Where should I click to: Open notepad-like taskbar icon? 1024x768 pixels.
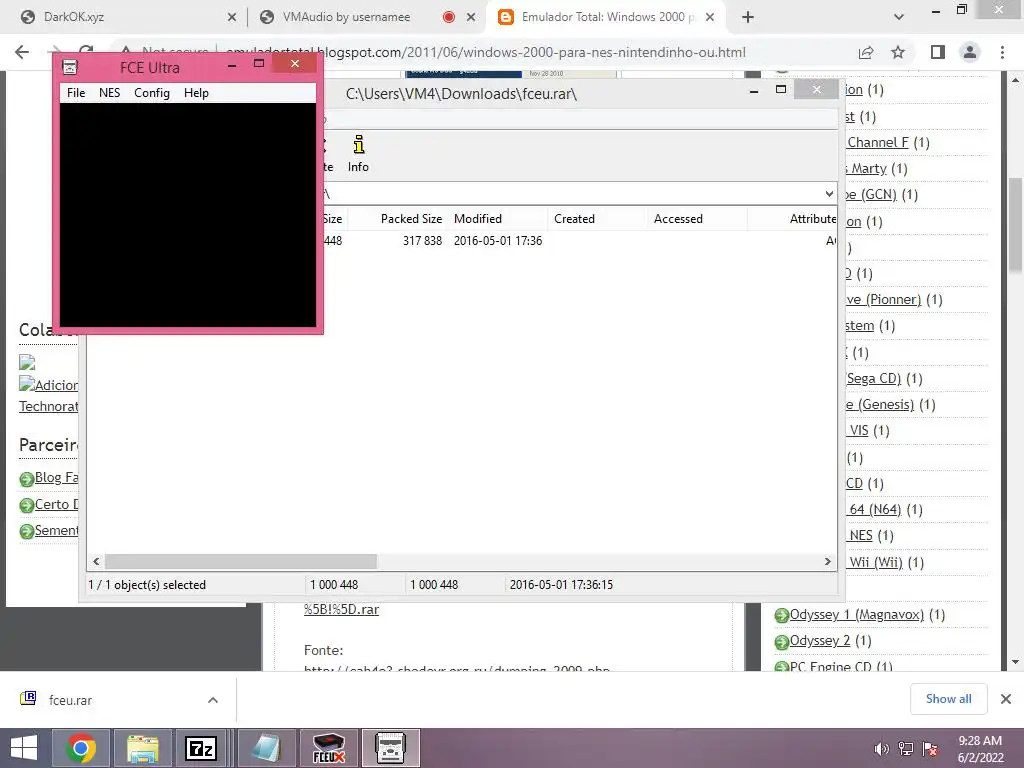pyautogui.click(x=265, y=748)
